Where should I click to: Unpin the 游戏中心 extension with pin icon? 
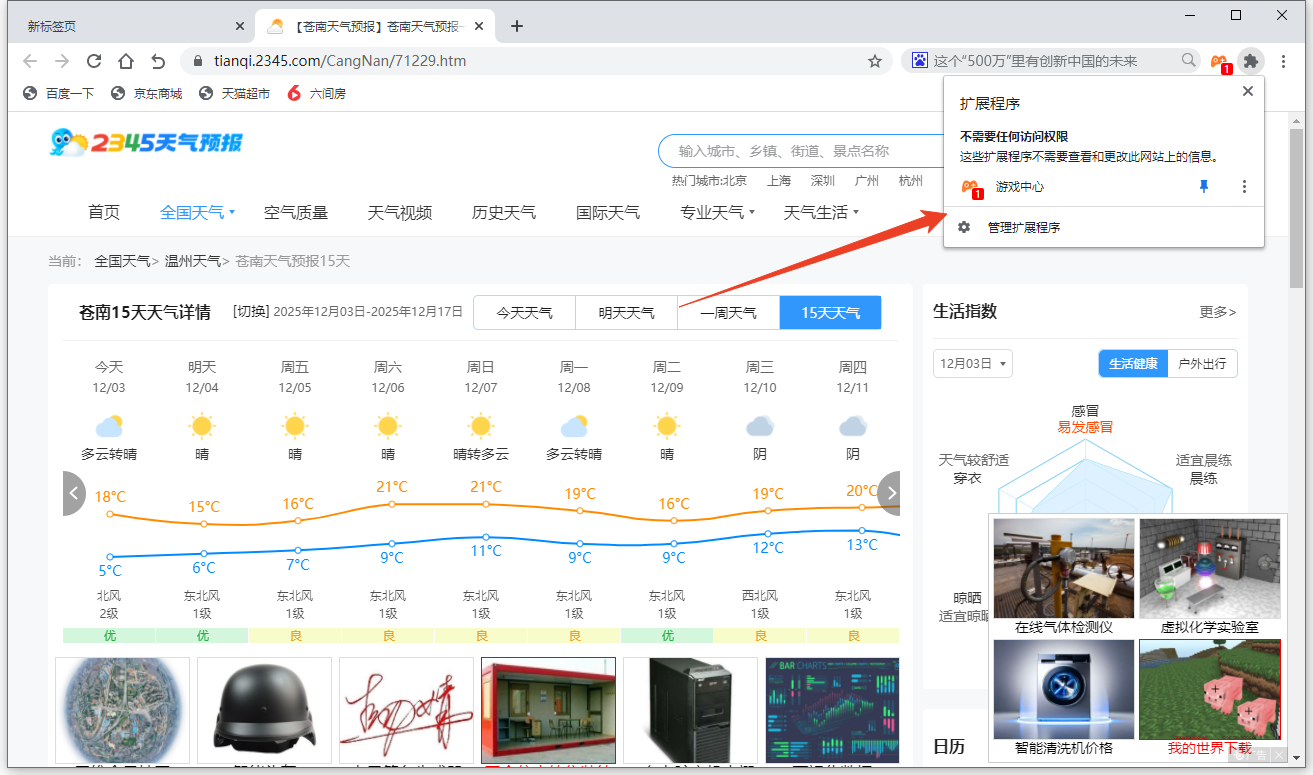tap(1204, 187)
